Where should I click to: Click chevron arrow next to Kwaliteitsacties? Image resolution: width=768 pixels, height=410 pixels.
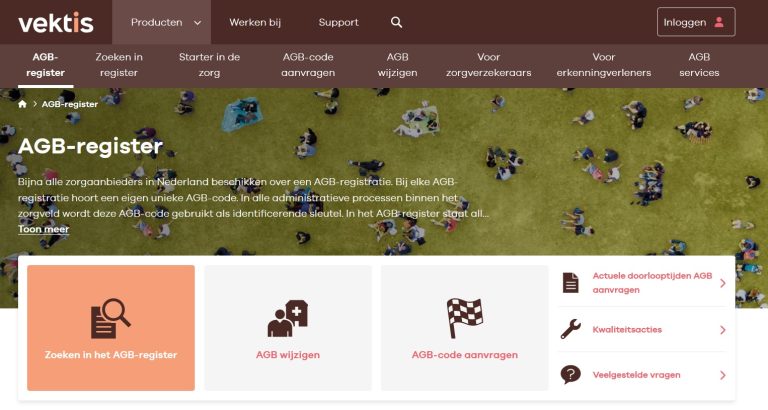pyautogui.click(x=722, y=330)
